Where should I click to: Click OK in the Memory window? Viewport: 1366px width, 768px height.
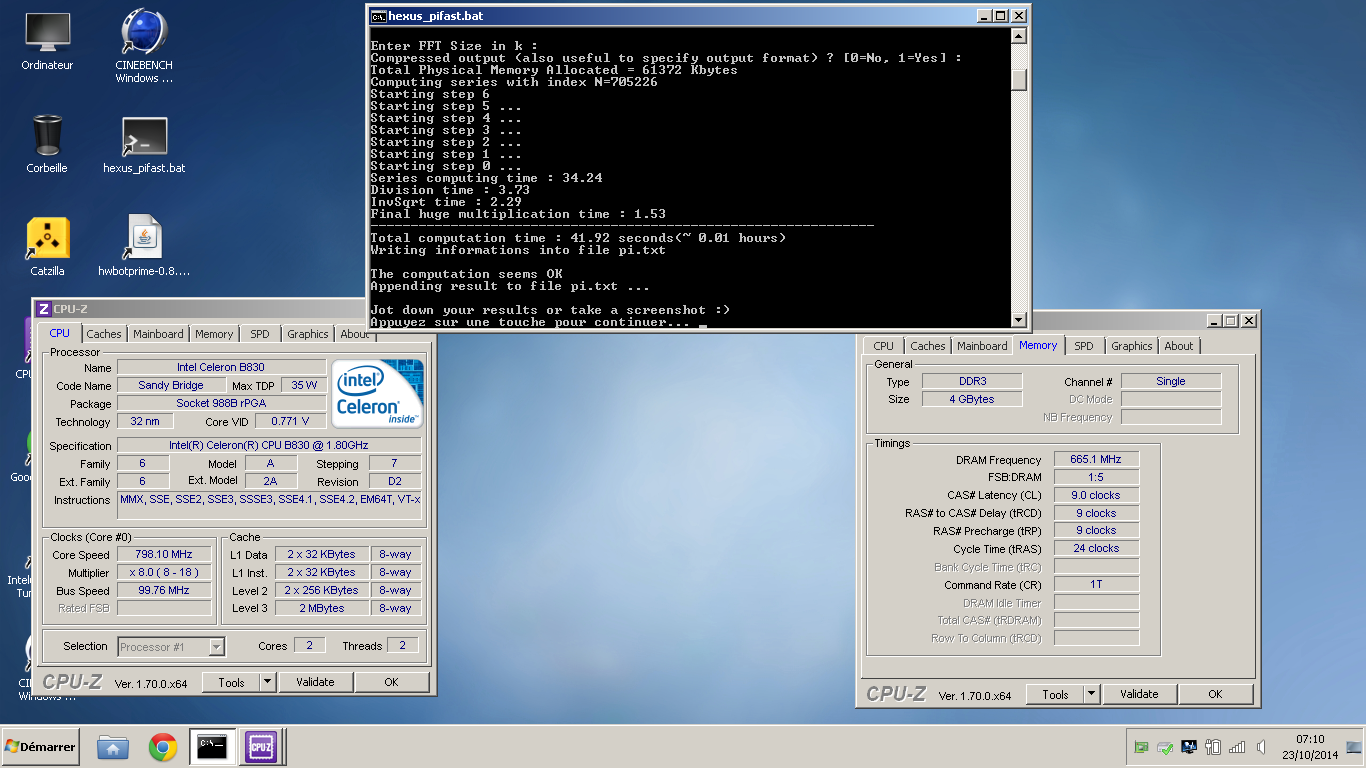tap(1215, 694)
